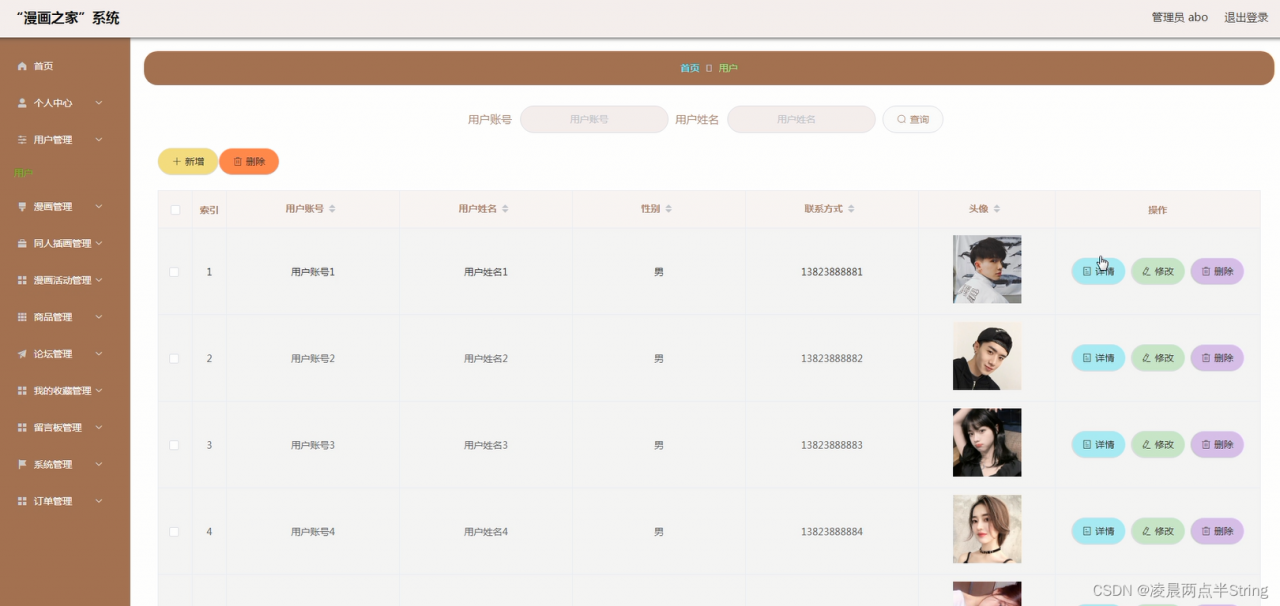The height and width of the screenshot is (606, 1280).
Task: Click the flag icon beside 系统管理
Action: (22, 465)
